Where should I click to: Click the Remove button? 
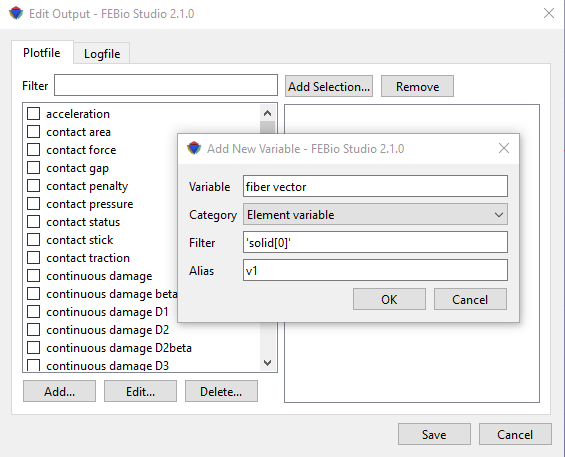417,86
